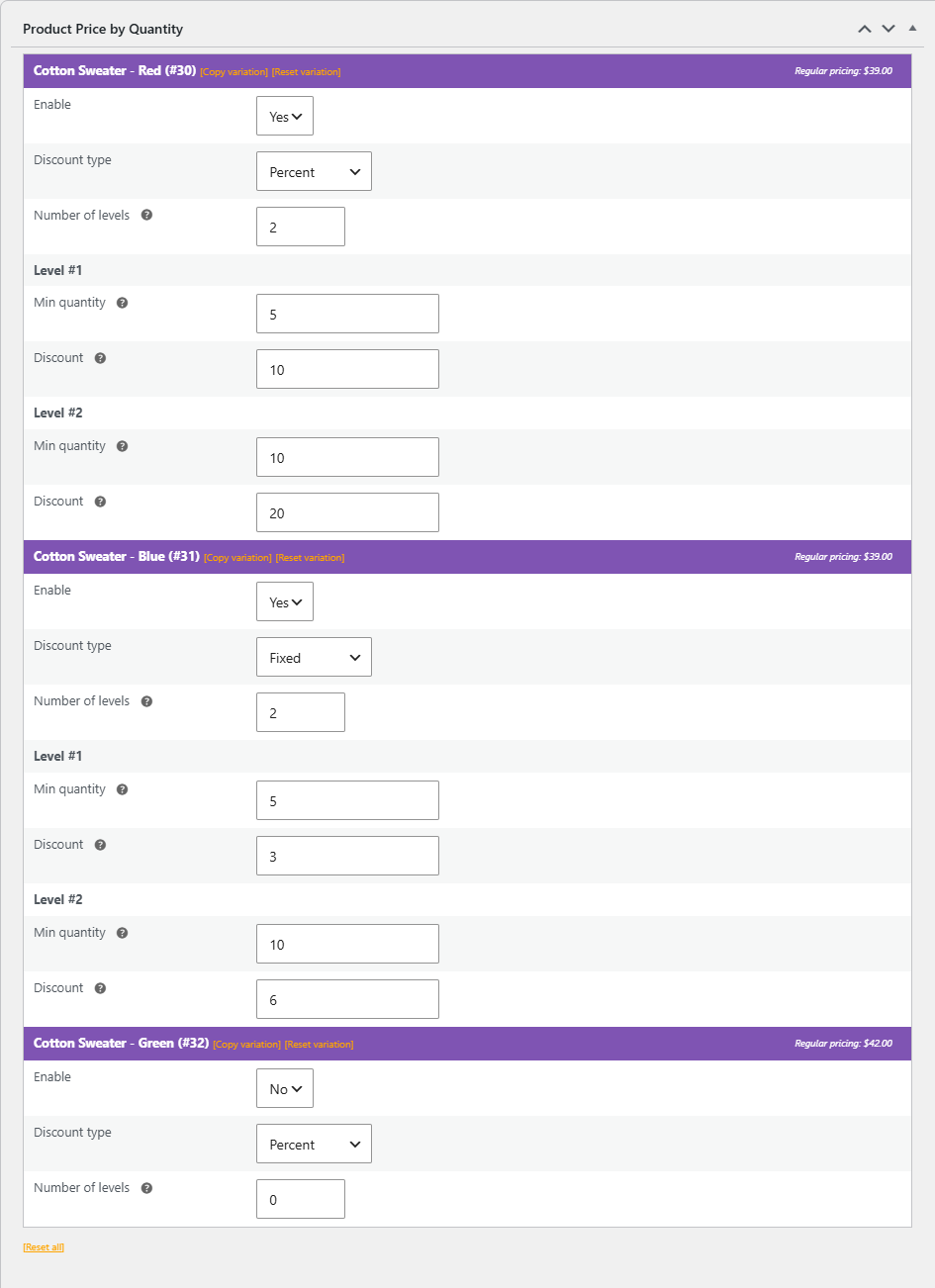Show help for Red Level #1 Discount
The width and height of the screenshot is (935, 1288).
(100, 358)
